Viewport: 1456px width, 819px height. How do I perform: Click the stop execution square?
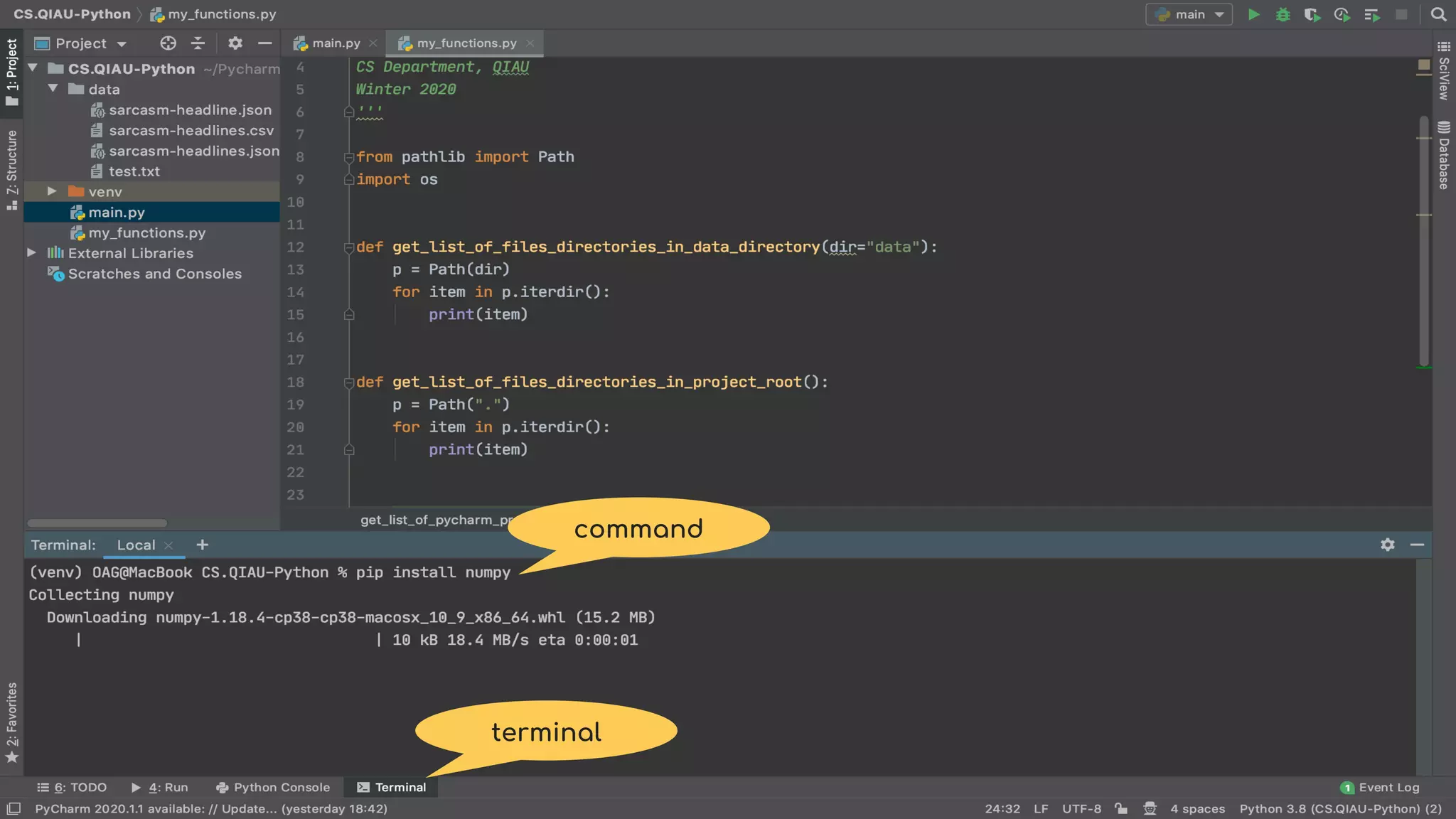tap(1401, 14)
